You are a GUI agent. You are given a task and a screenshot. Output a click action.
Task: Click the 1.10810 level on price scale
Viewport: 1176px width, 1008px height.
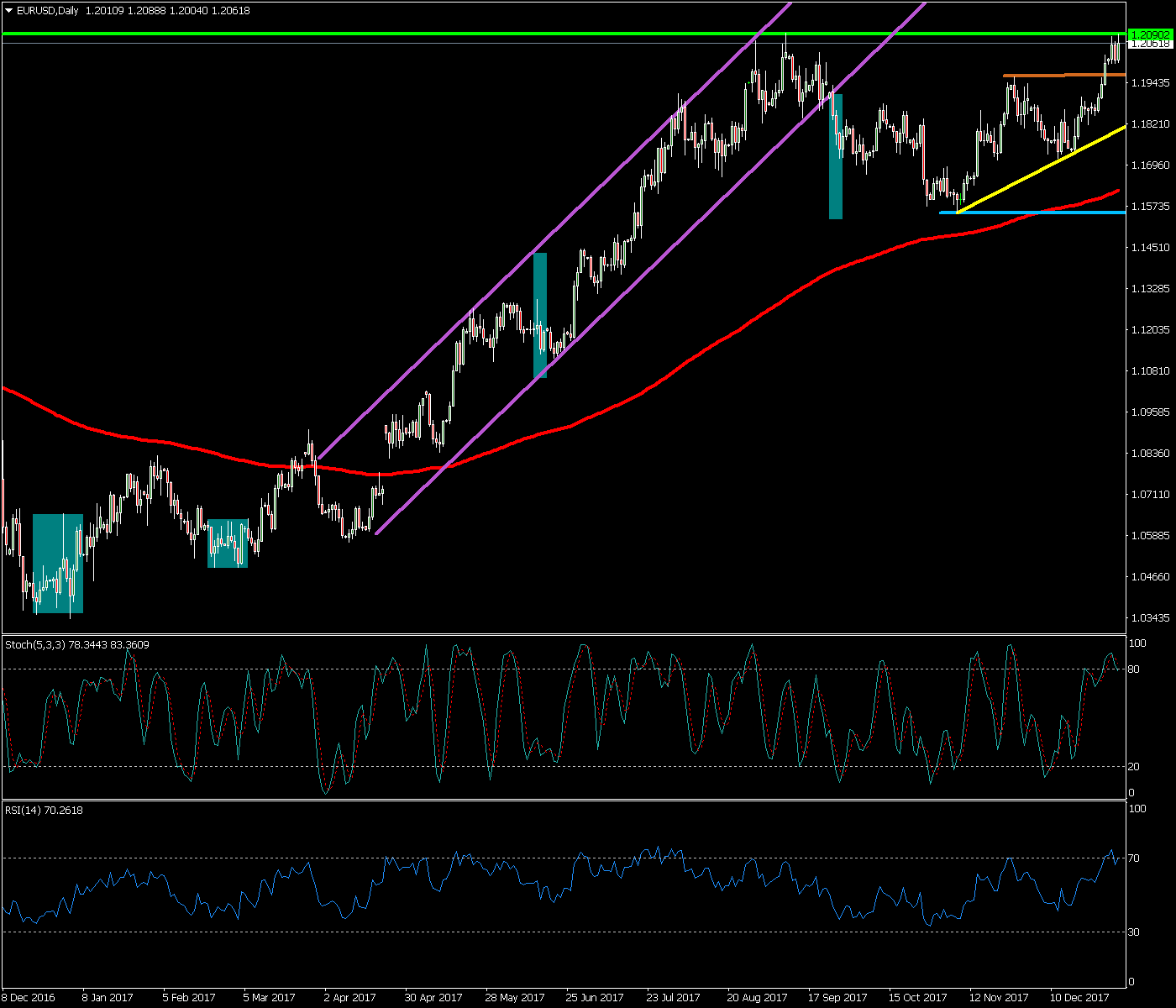point(1150,370)
